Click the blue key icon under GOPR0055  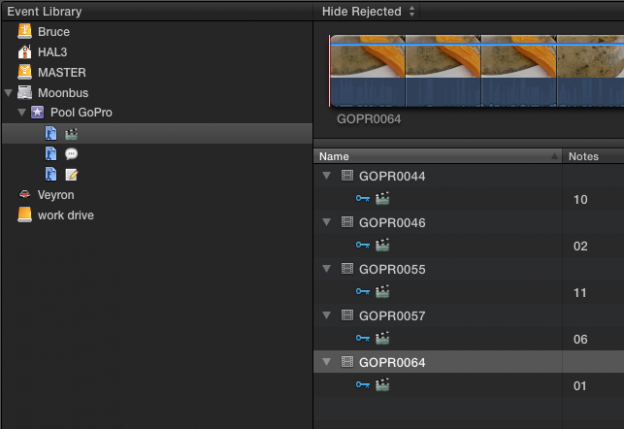tap(363, 292)
